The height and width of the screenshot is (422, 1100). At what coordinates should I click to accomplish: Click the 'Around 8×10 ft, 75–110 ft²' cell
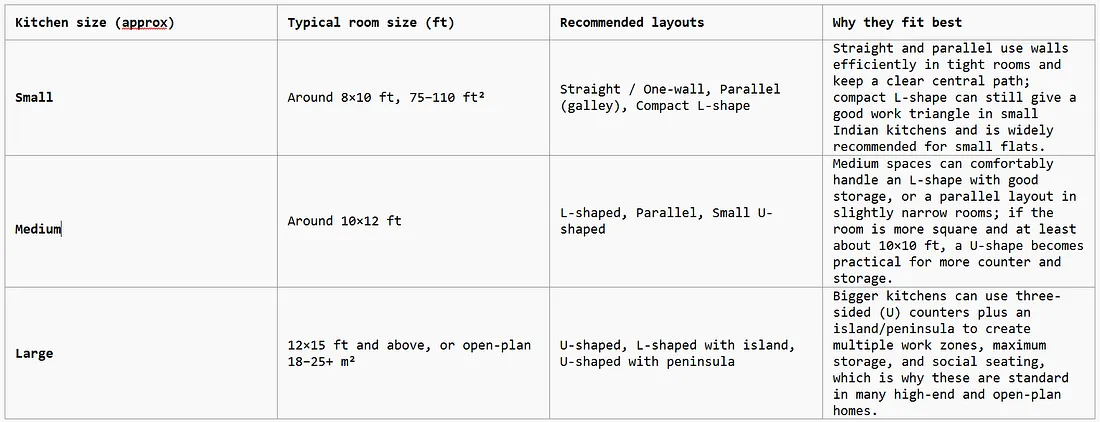click(413, 97)
